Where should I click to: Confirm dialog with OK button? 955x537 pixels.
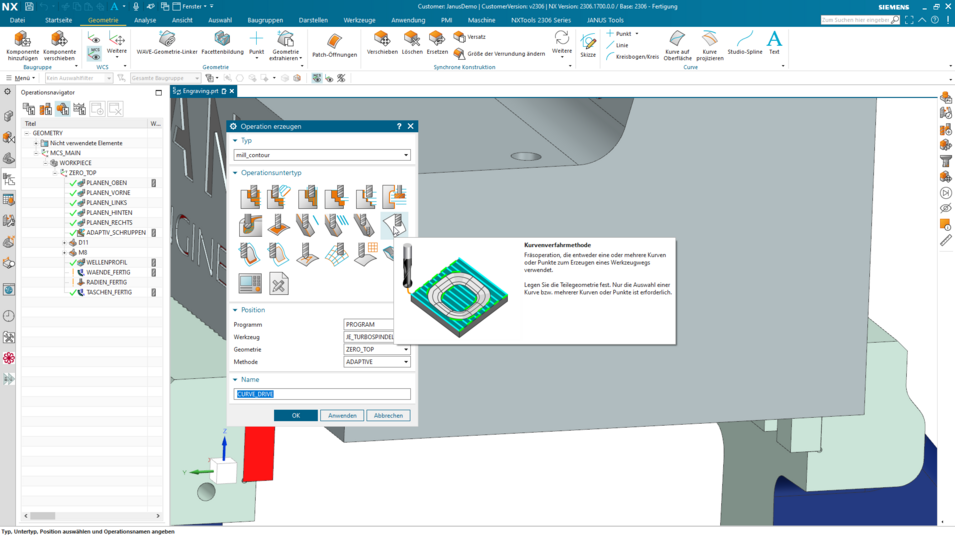coord(295,416)
